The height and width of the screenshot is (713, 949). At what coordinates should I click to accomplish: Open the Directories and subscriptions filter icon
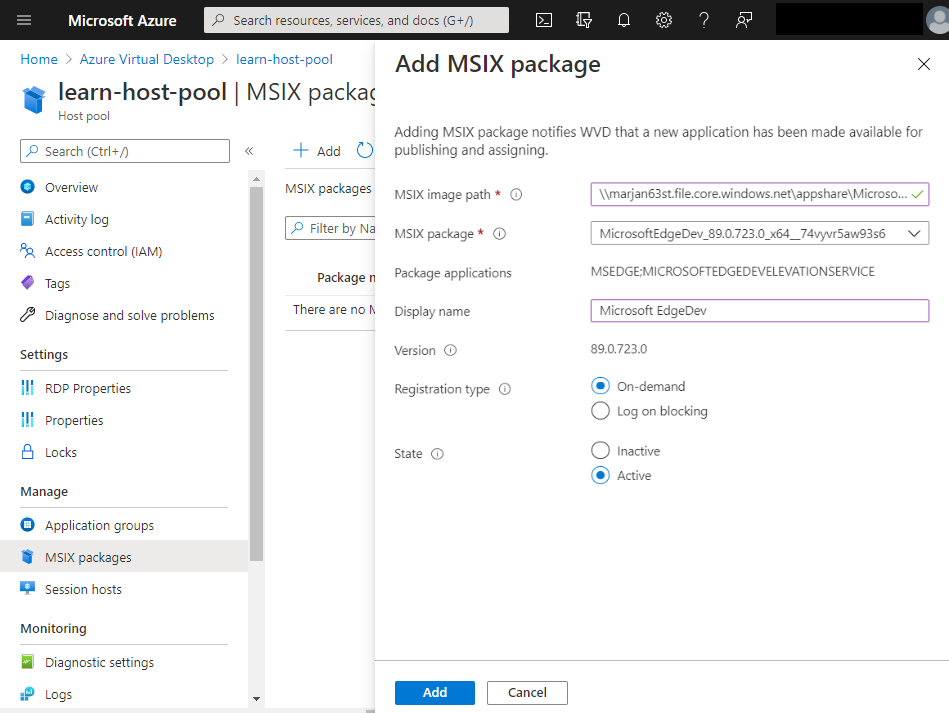pos(583,20)
